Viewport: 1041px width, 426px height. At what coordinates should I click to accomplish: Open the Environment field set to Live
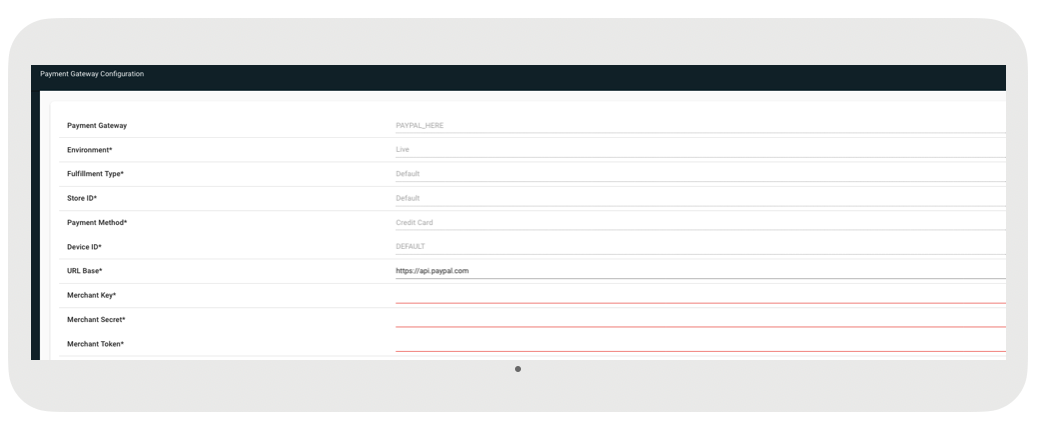(700, 149)
